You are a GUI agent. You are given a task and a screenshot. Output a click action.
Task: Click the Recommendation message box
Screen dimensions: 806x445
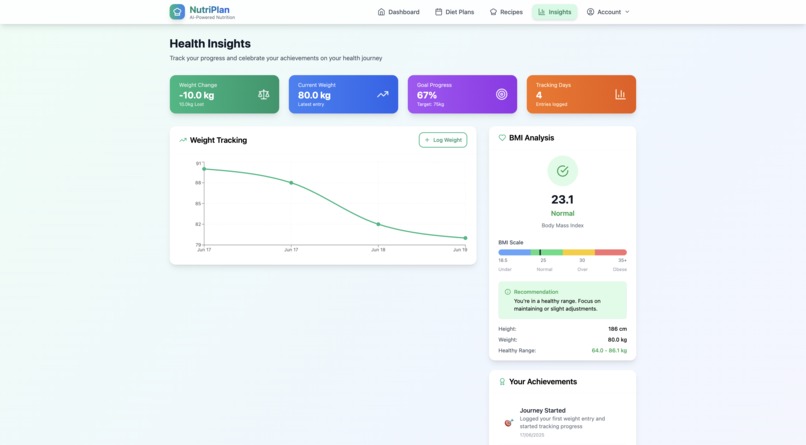tap(562, 300)
